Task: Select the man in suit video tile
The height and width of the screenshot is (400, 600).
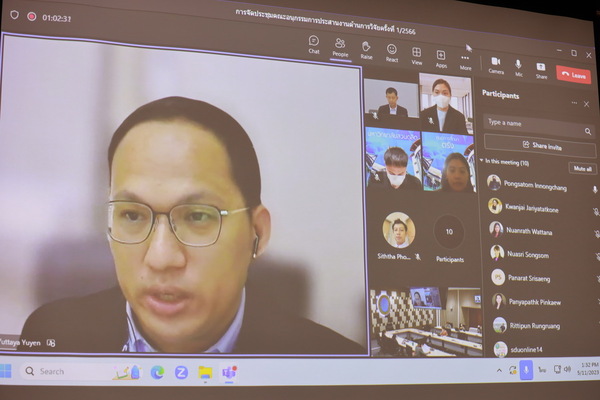Action: pyautogui.click(x=391, y=99)
